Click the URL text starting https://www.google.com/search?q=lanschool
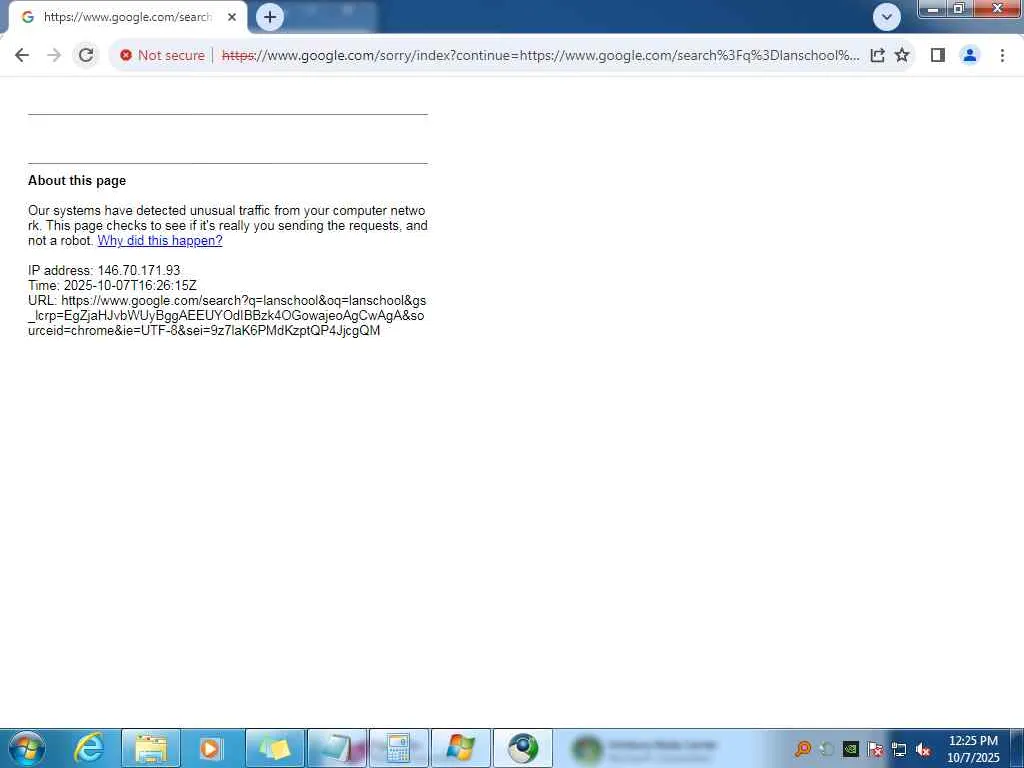1024x768 pixels. point(227,315)
